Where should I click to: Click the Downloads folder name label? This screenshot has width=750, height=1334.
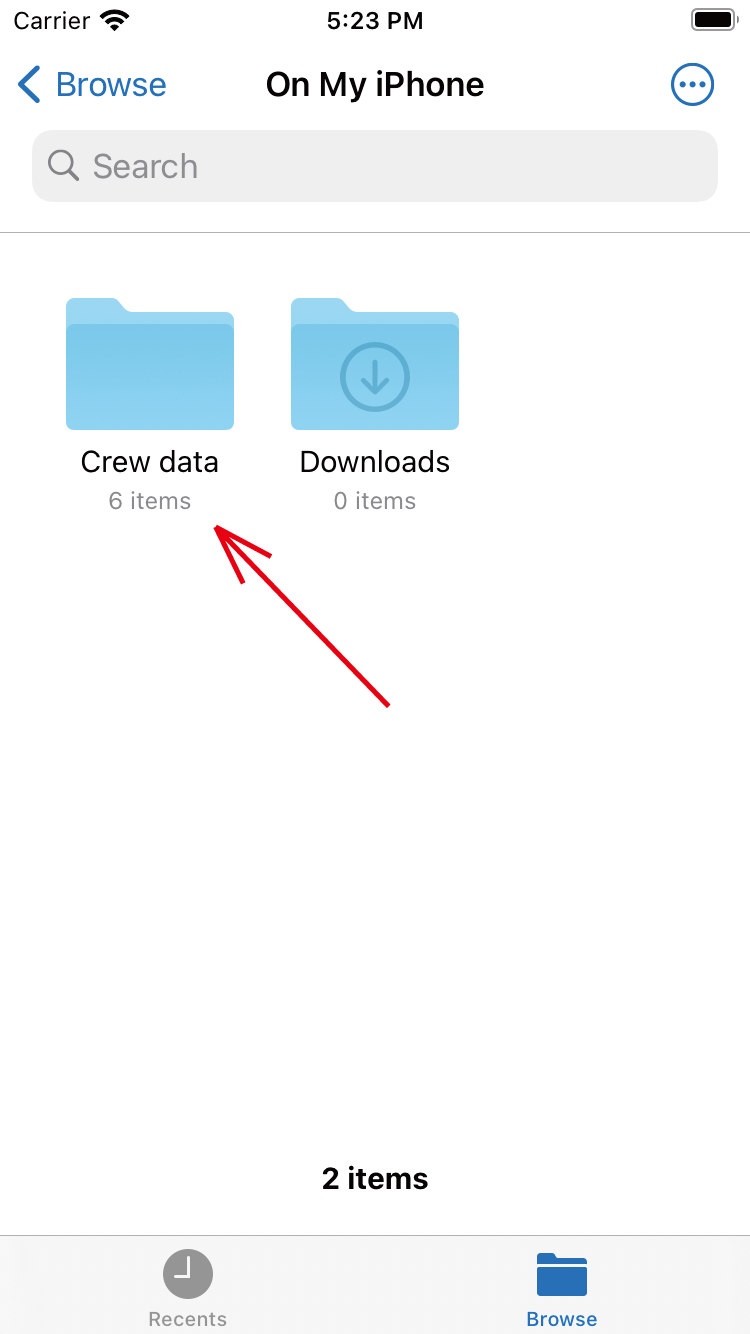tap(375, 462)
